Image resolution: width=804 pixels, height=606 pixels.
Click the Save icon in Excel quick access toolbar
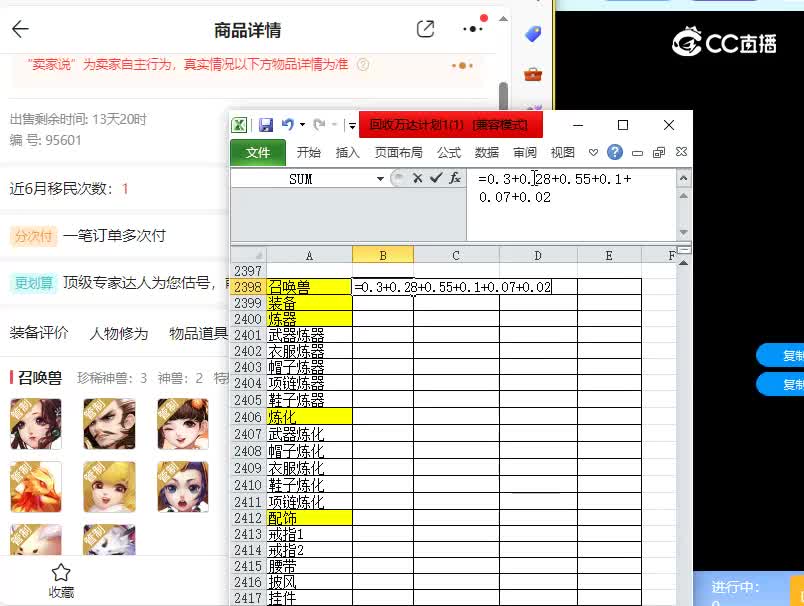click(x=265, y=124)
